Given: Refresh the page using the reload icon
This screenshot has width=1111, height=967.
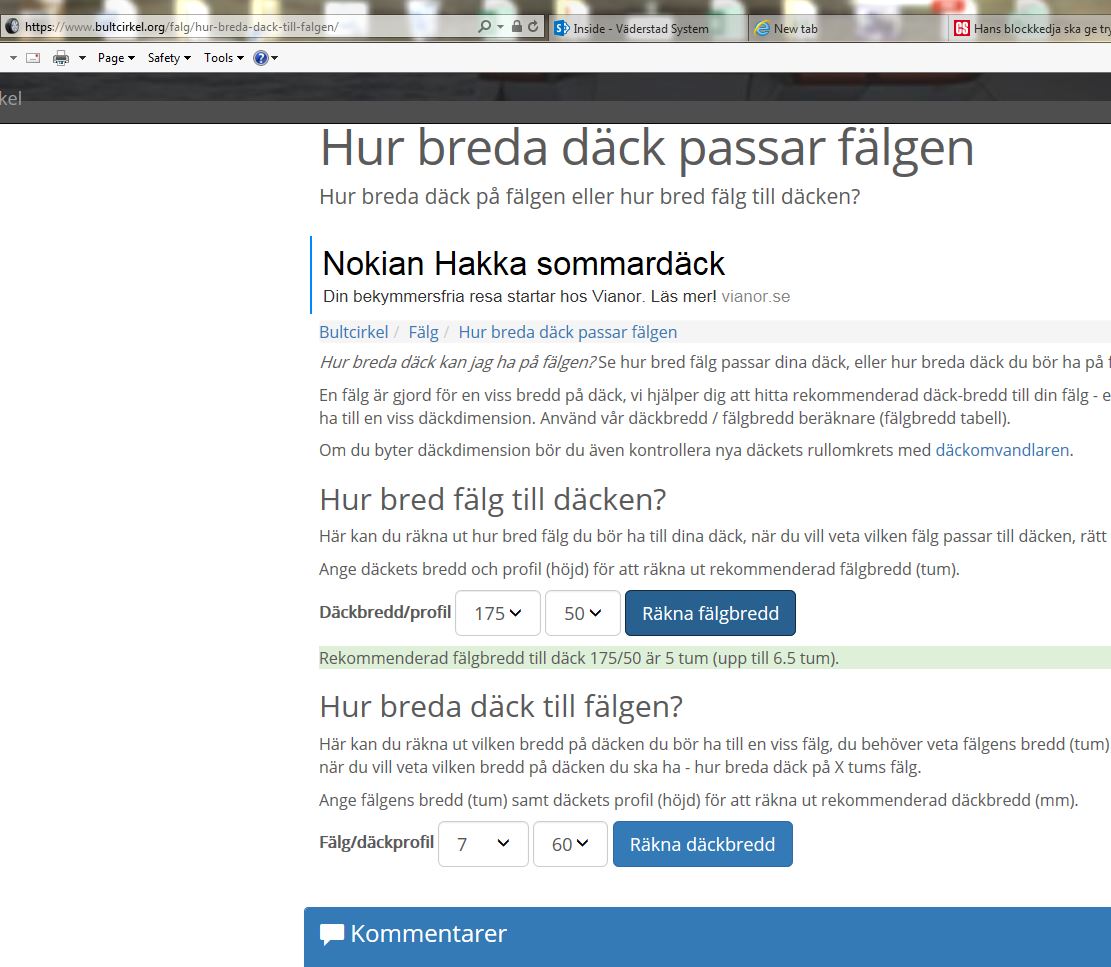Looking at the screenshot, I should (x=533, y=25).
